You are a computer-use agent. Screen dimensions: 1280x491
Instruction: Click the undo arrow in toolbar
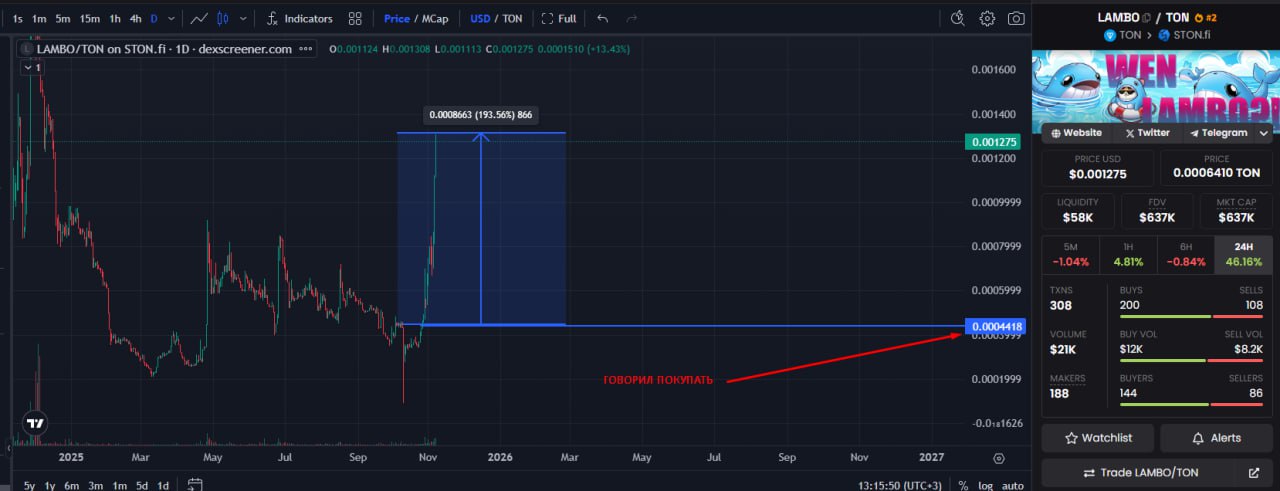[x=602, y=18]
